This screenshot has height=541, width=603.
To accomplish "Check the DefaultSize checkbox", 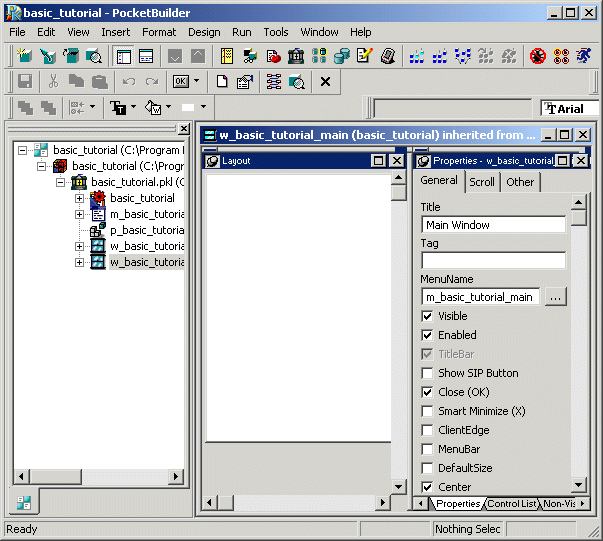I will (x=427, y=468).
